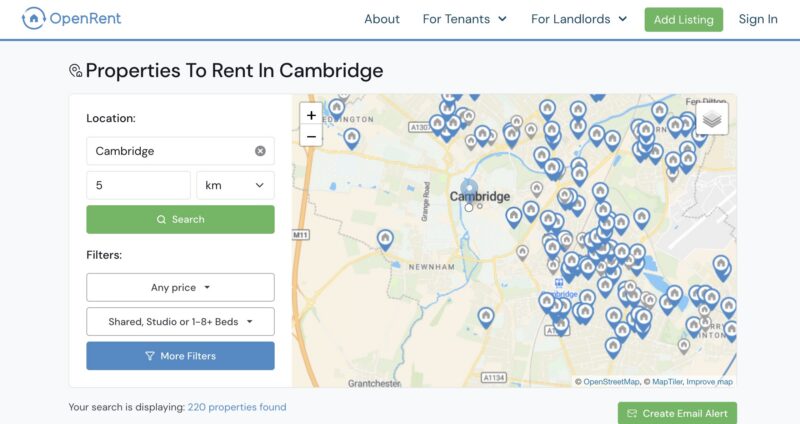Viewport: 800px width, 424px height.
Task: Expand the For Landlords menu
Action: (579, 19)
